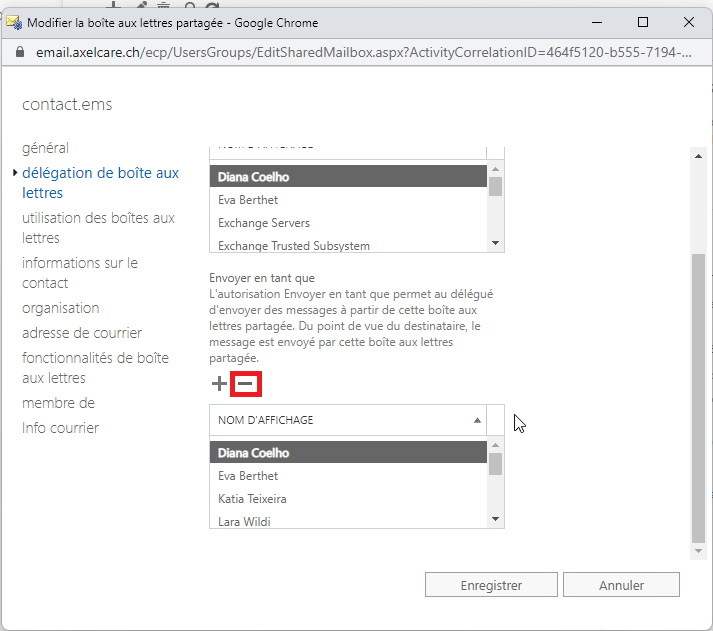Open Info courrier section

point(60,428)
